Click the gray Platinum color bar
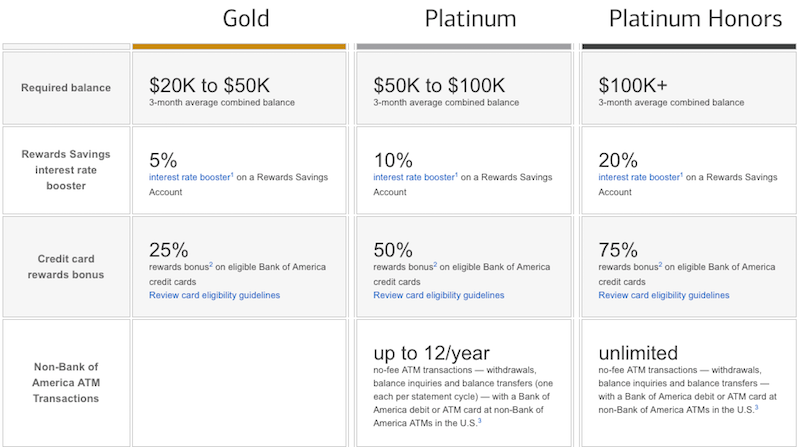This screenshot has width=800, height=447. [464, 46]
